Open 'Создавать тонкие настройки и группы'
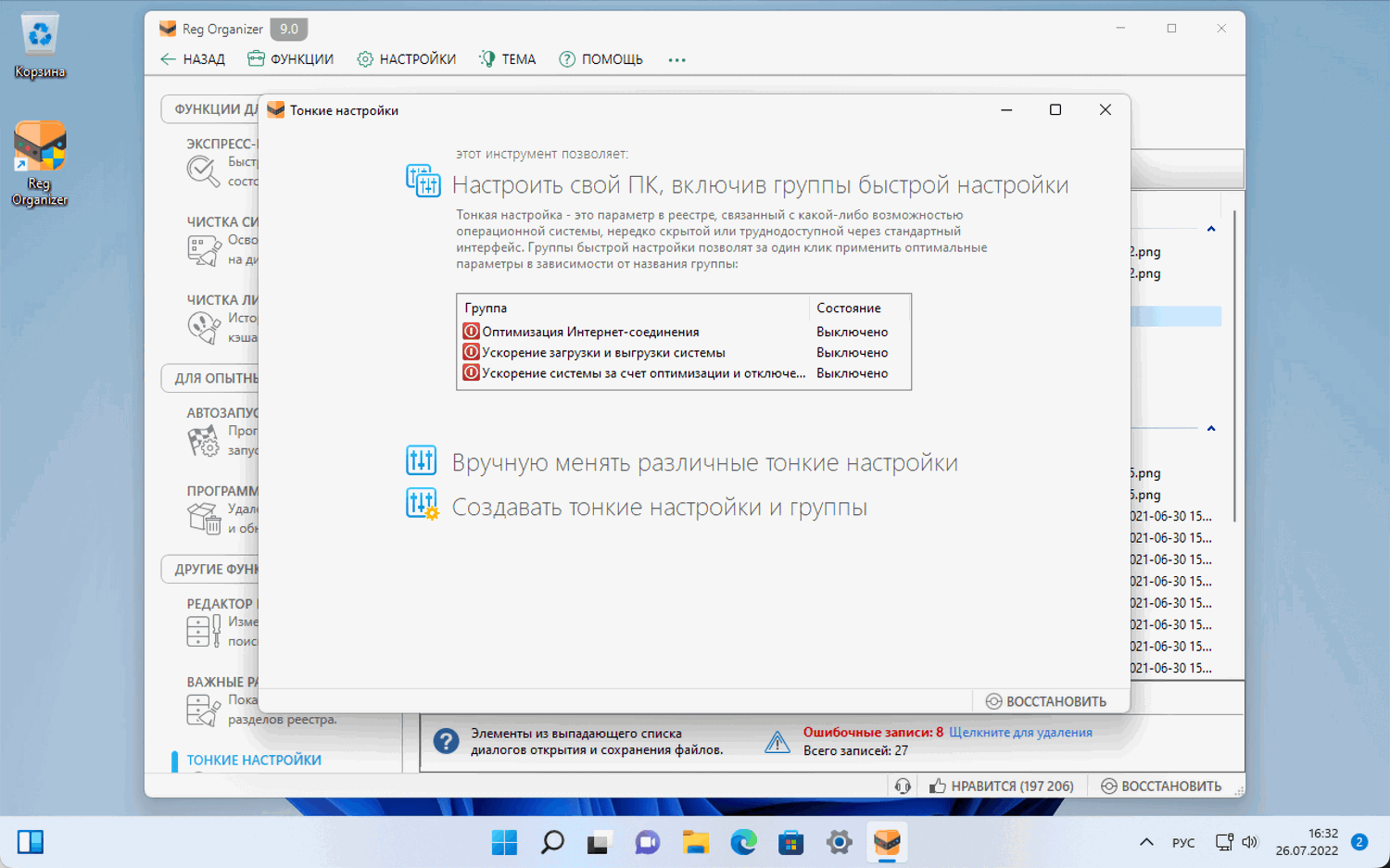 click(x=660, y=507)
